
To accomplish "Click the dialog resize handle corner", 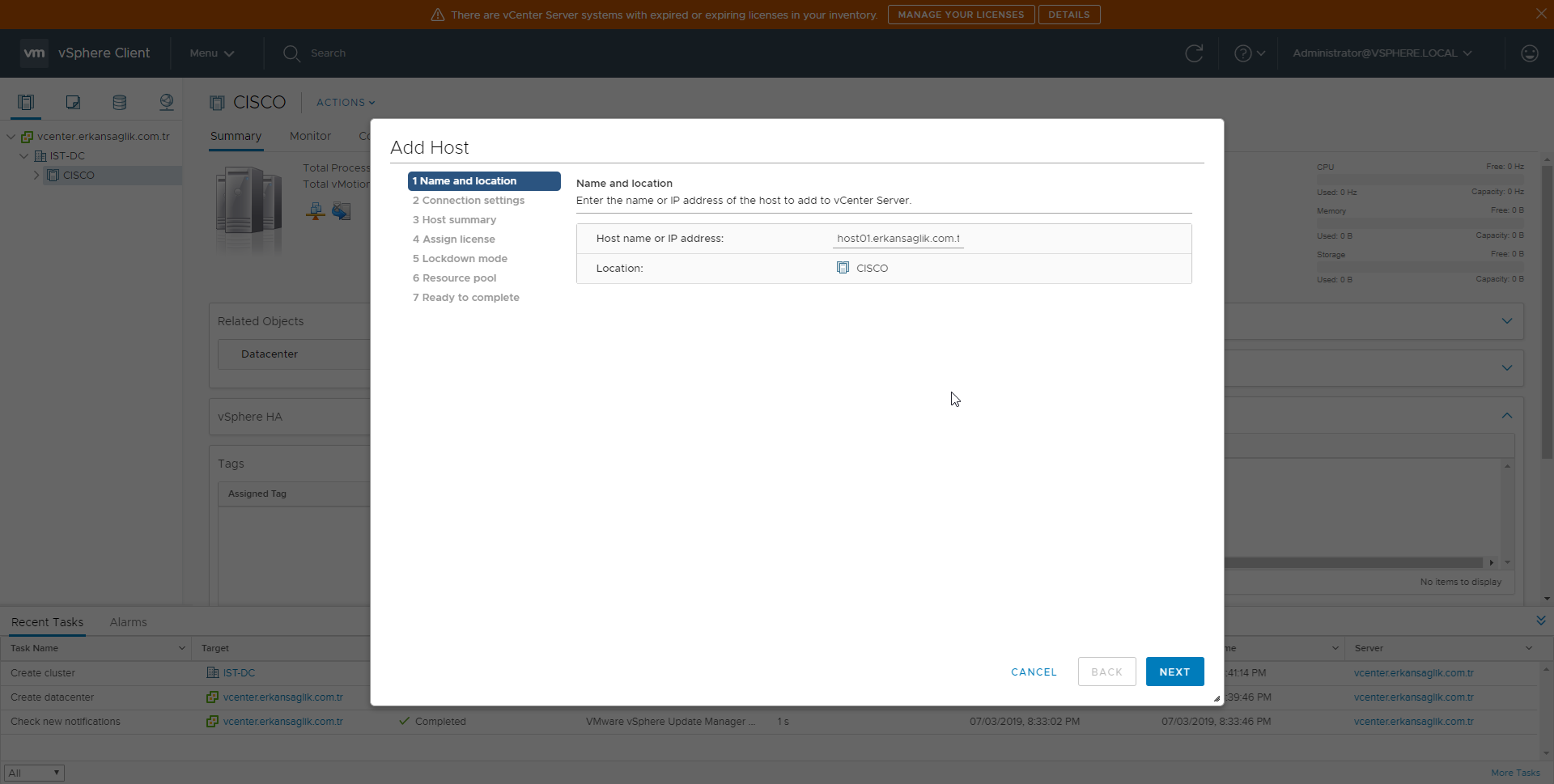I will point(1216,698).
